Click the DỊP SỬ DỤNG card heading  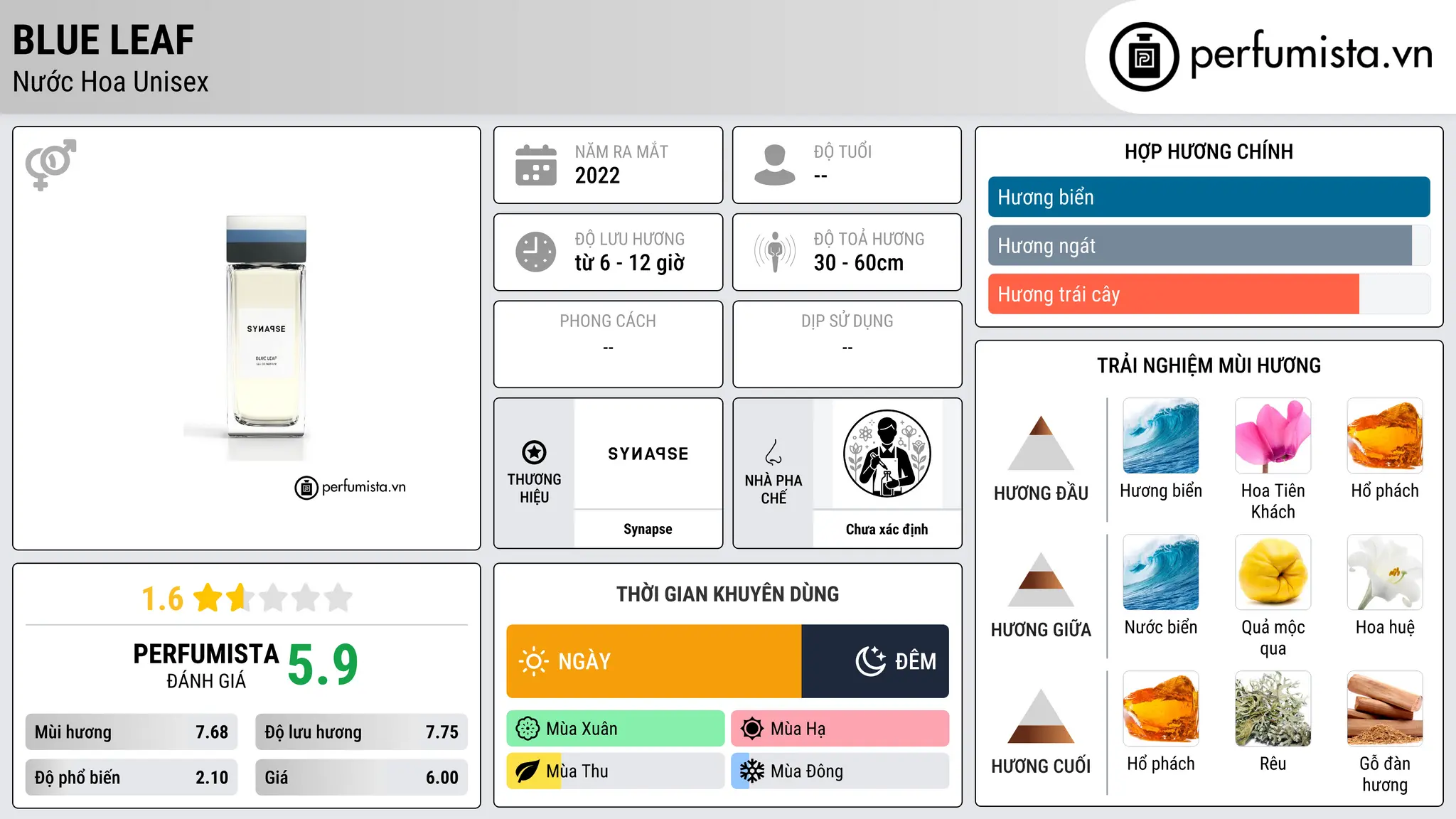pyautogui.click(x=847, y=321)
